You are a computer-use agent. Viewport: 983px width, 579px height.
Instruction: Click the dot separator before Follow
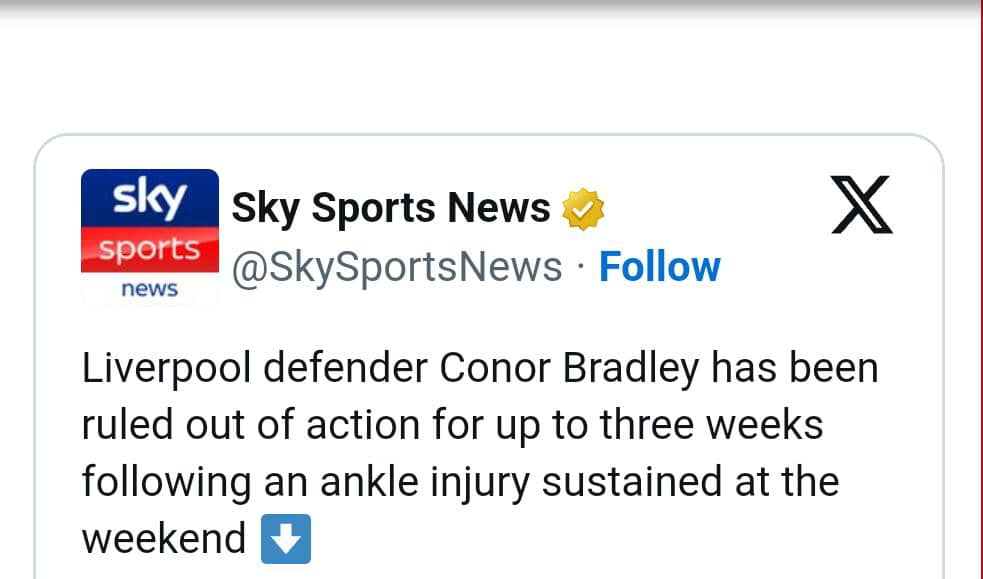[581, 268]
